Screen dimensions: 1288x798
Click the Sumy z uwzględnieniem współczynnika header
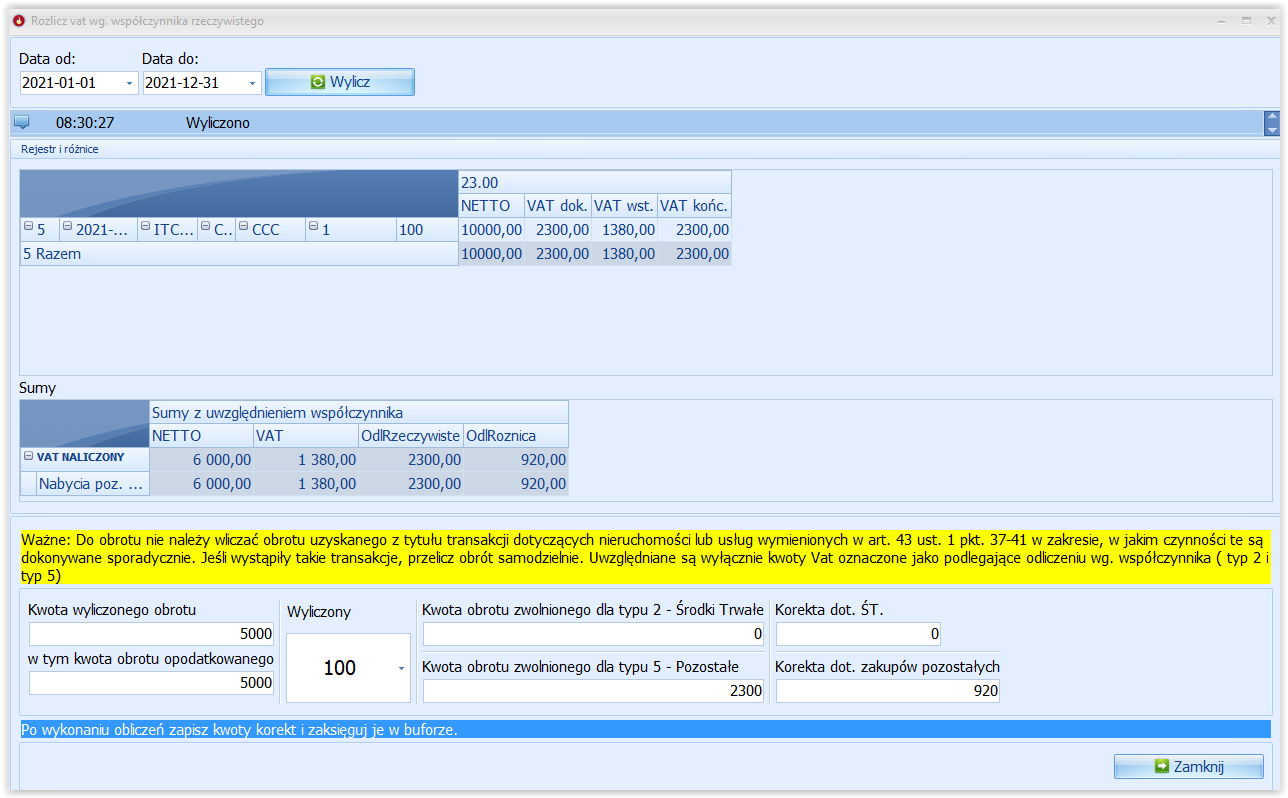pos(359,413)
